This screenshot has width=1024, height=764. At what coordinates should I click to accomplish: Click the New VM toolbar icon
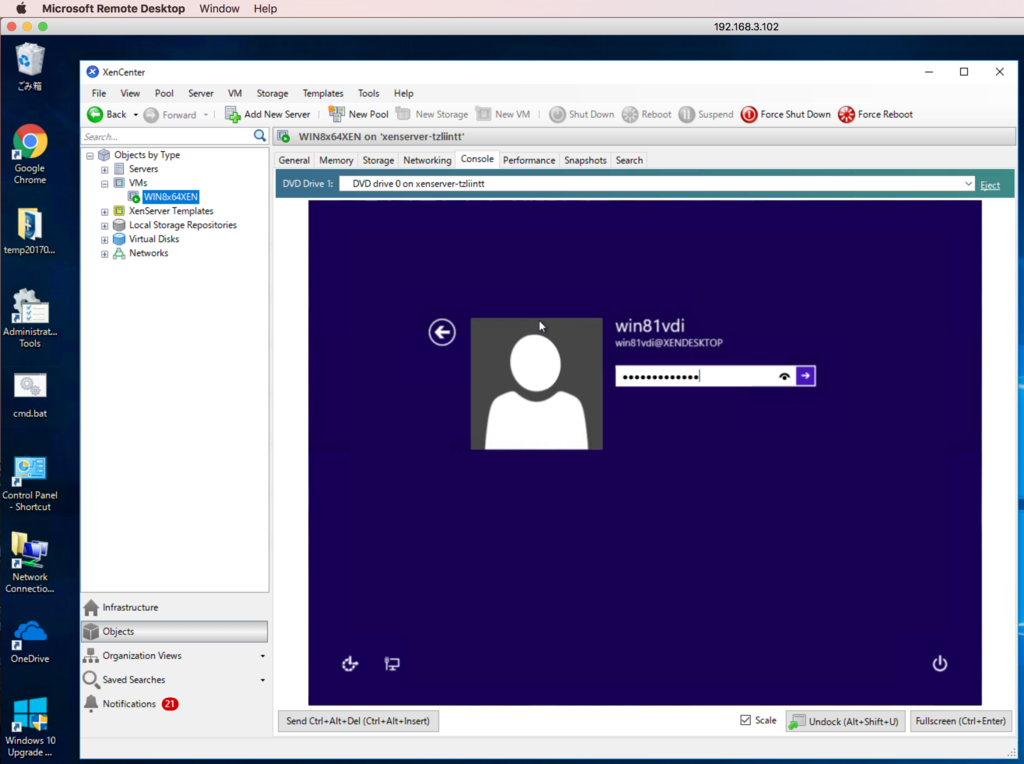(483, 114)
